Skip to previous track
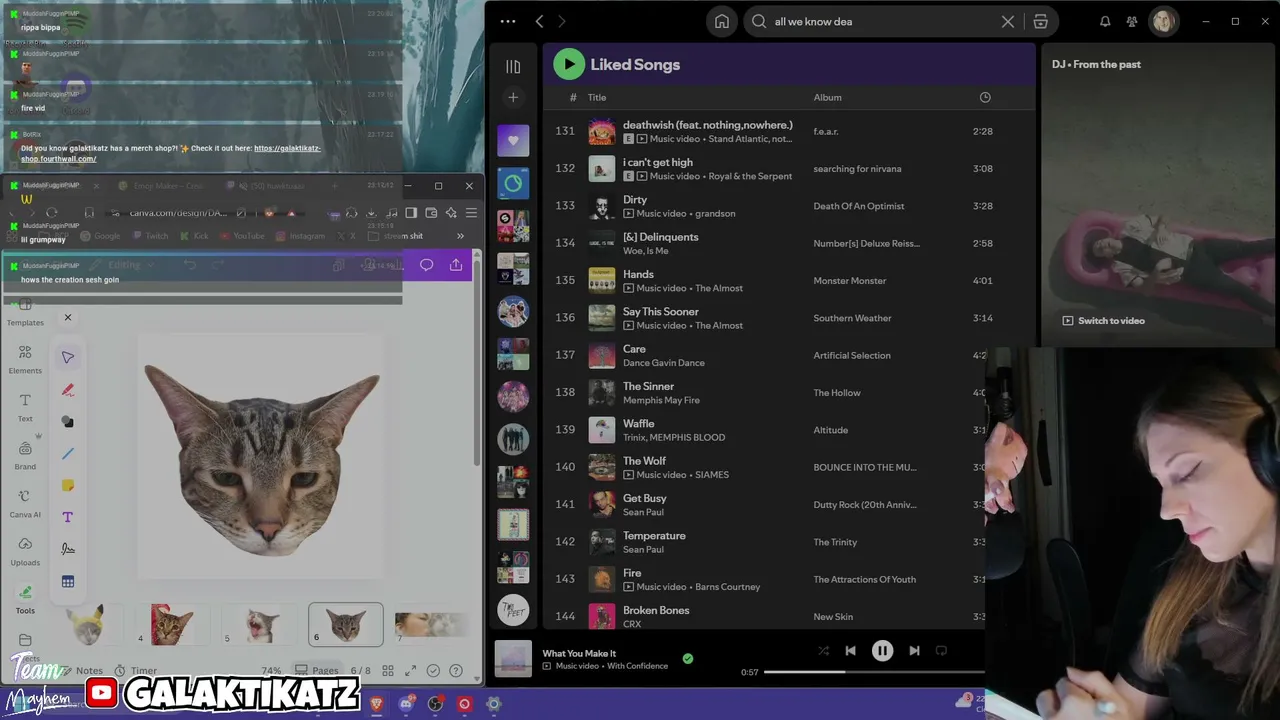 850,651
